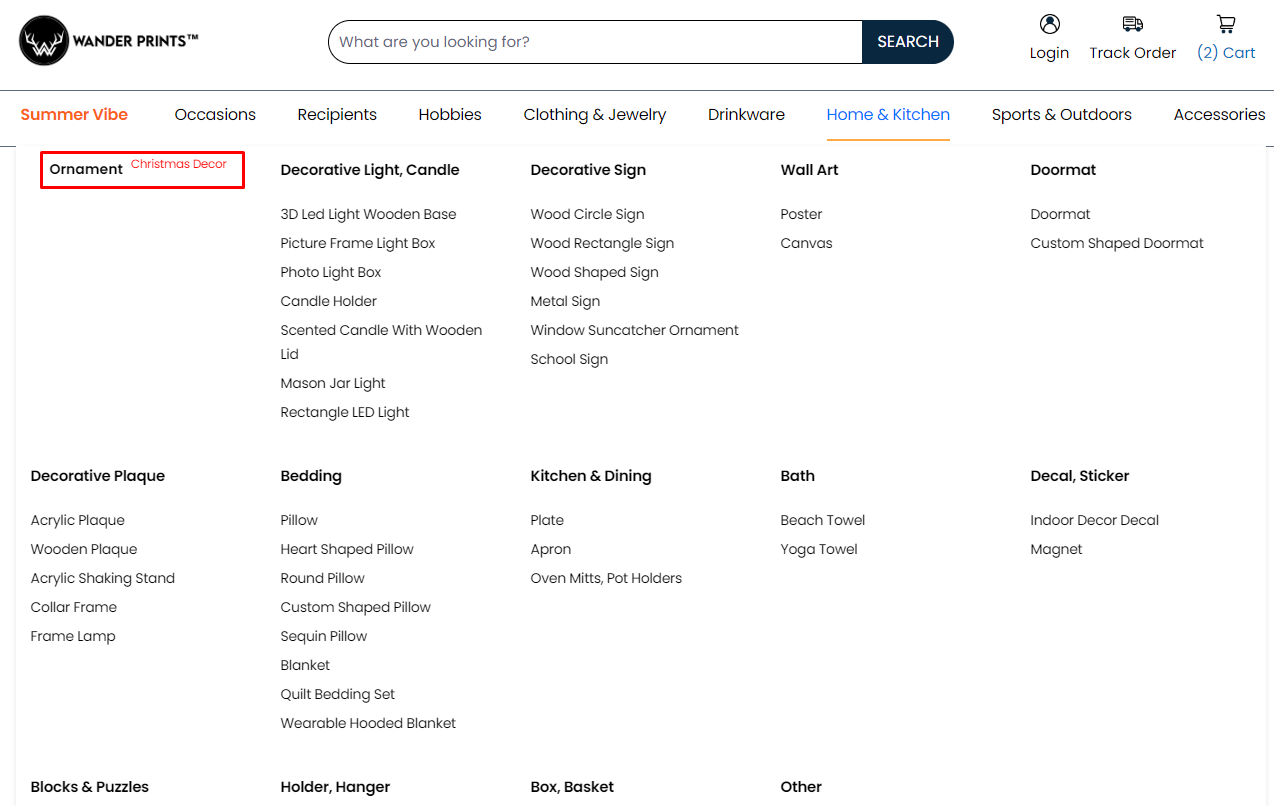Open the Drinkware menu
The height and width of the screenshot is (806, 1274).
click(746, 115)
